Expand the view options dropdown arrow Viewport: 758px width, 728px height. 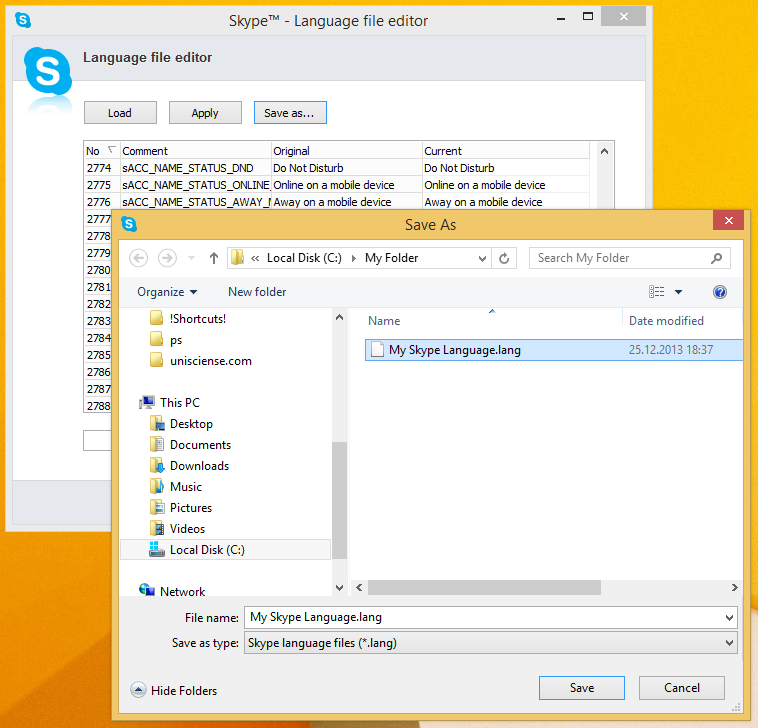pyautogui.click(x=678, y=292)
